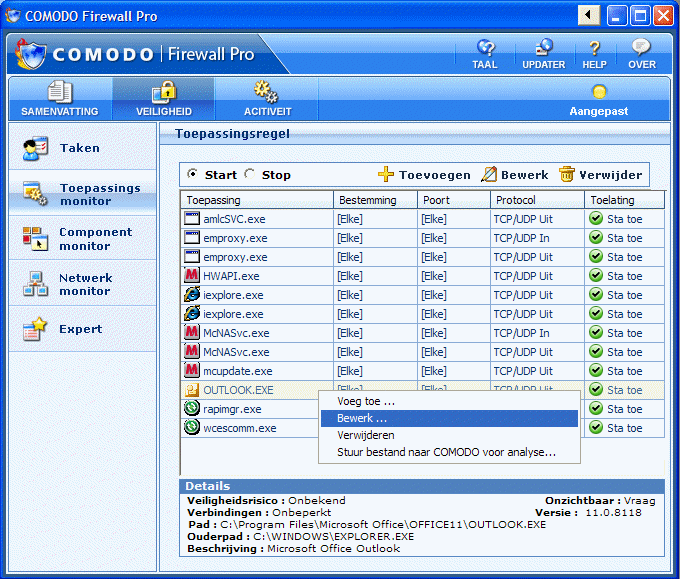Switch to the VEILIGHEID tab
The width and height of the screenshot is (680, 579).
(164, 99)
